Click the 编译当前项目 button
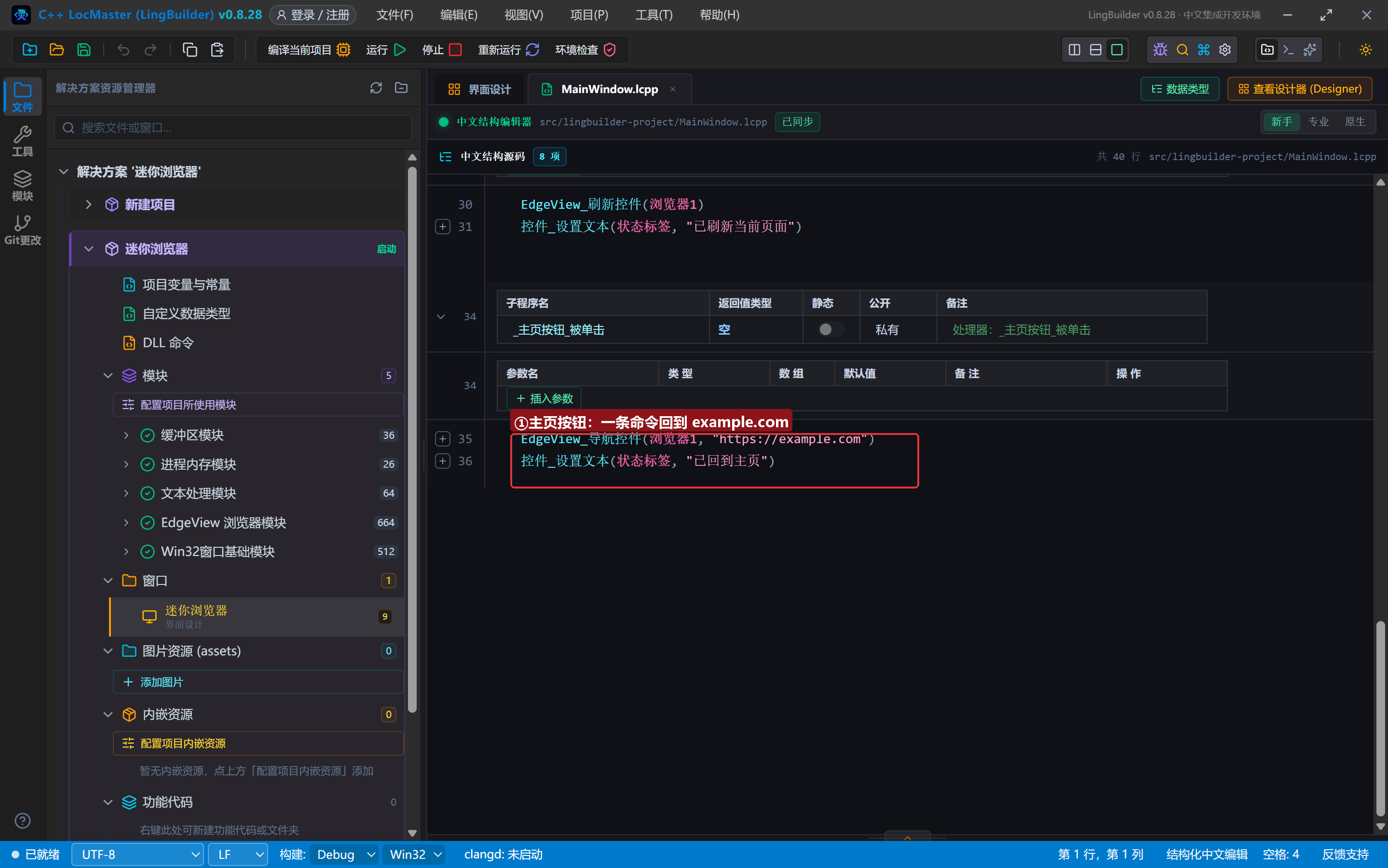1388x868 pixels. click(309, 50)
